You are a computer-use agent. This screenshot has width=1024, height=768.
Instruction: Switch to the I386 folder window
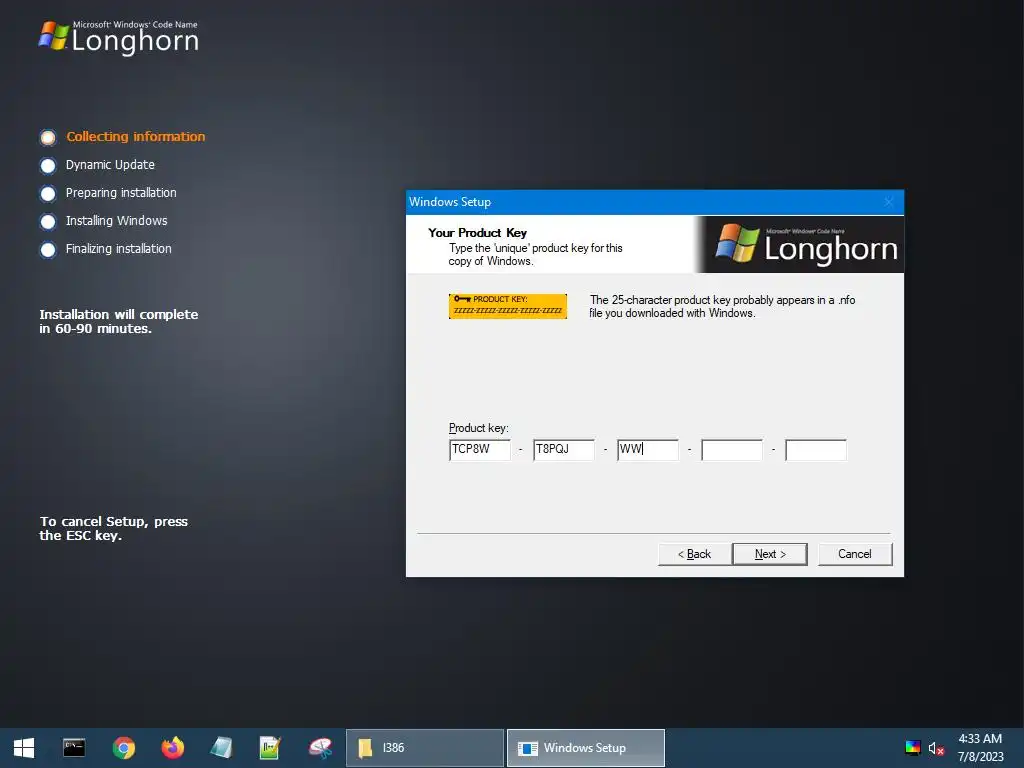pos(424,748)
